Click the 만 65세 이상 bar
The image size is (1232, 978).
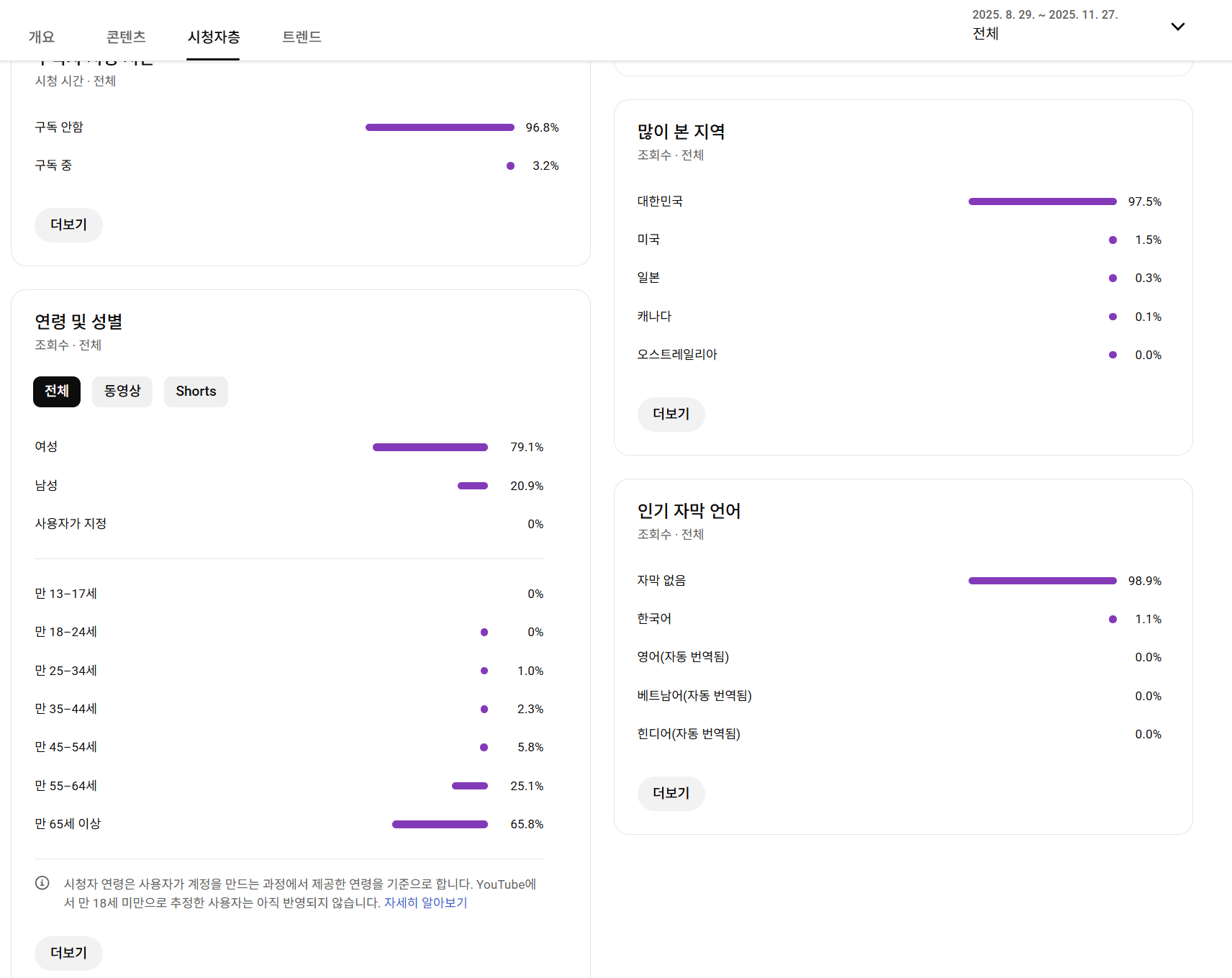coord(440,825)
